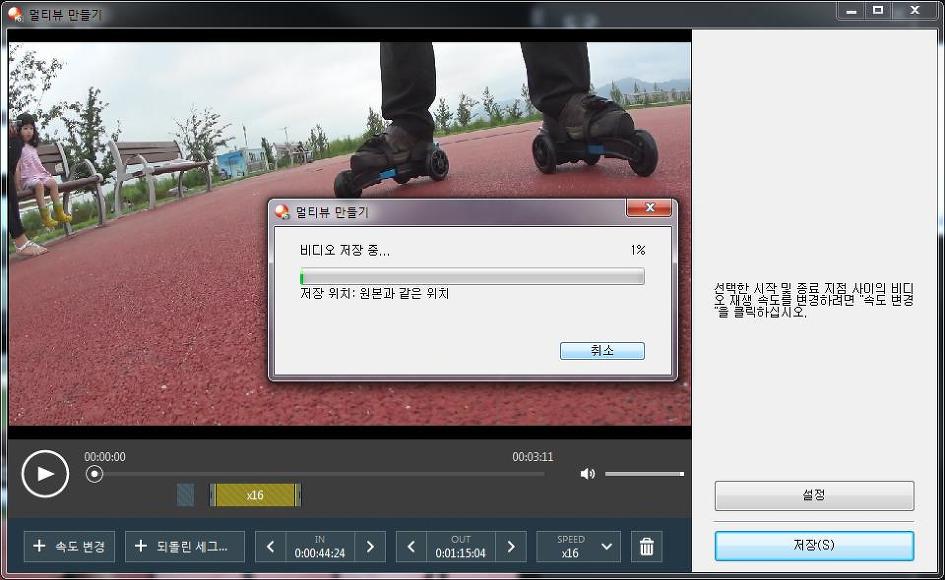The height and width of the screenshot is (580, 945).
Task: Step OUT time back with left arrow
Action: [x=411, y=547]
